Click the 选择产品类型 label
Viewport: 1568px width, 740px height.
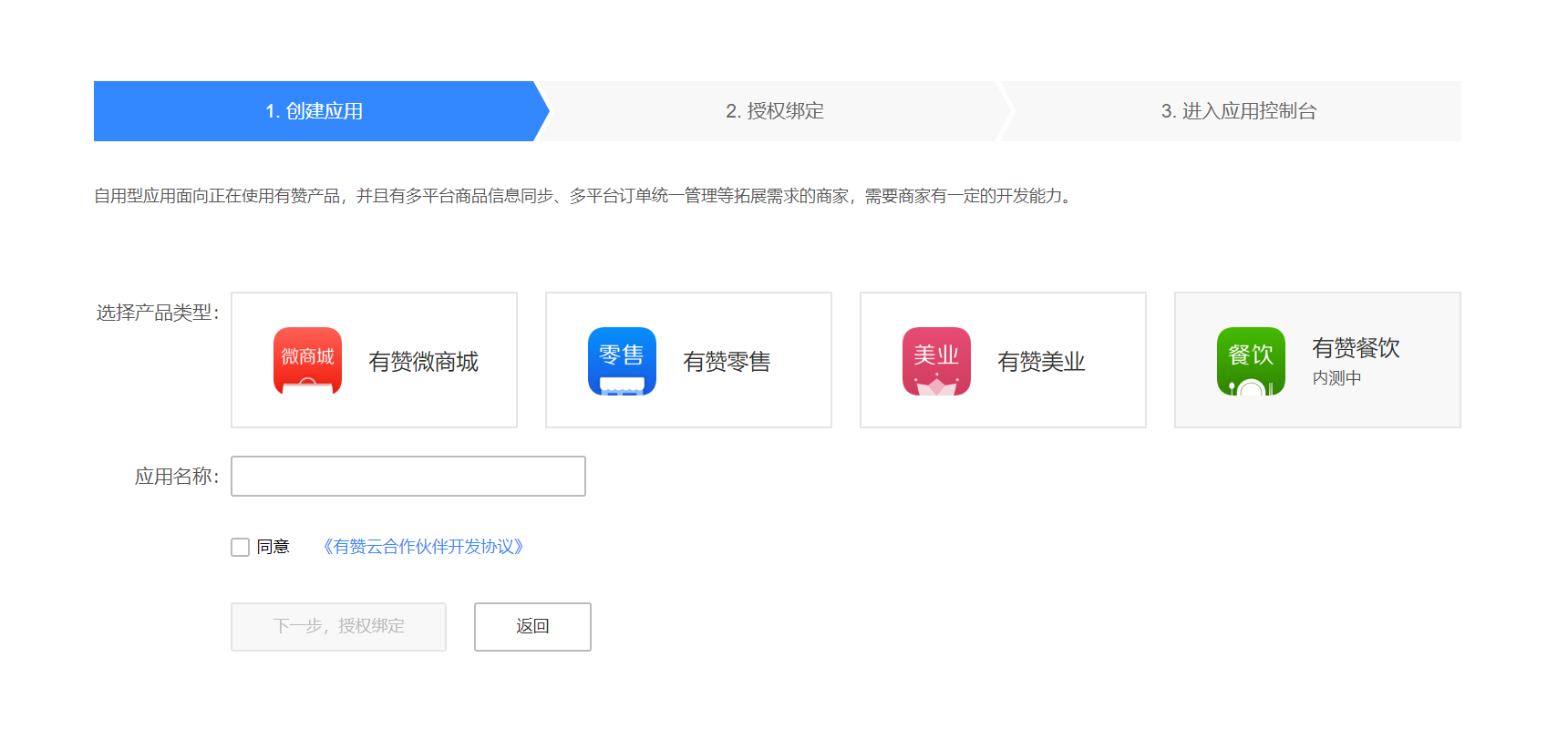(158, 313)
